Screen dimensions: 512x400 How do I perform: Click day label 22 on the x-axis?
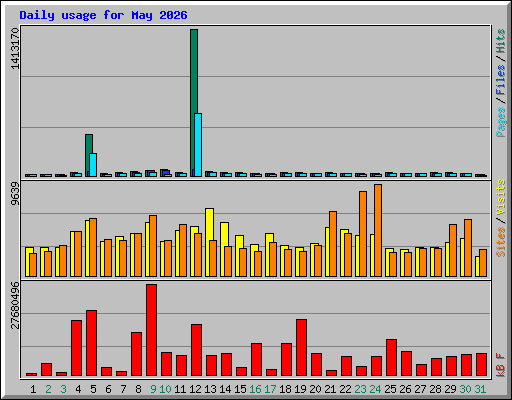[x=345, y=389]
